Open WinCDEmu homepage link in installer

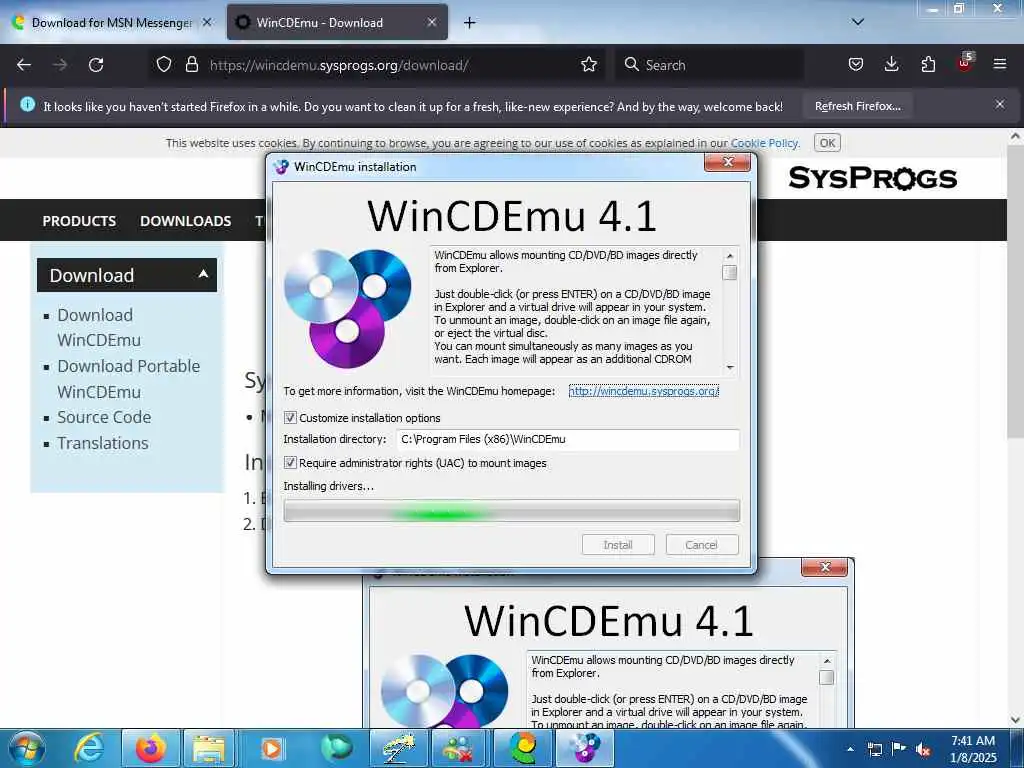(x=644, y=391)
